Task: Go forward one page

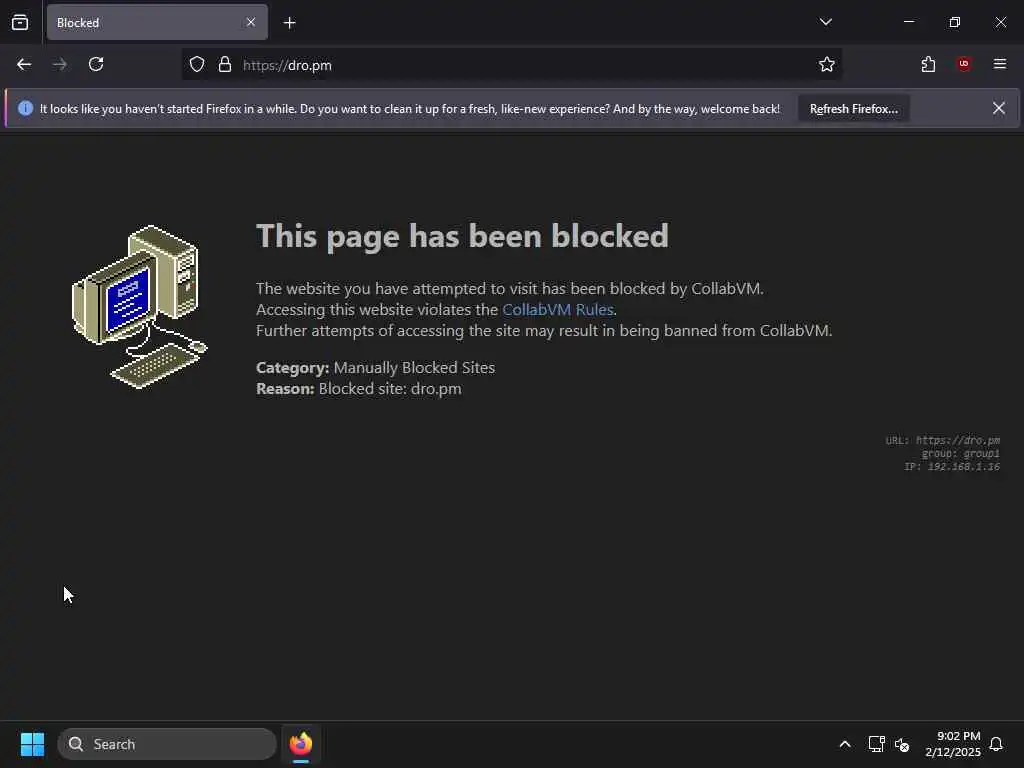Action: pos(59,64)
